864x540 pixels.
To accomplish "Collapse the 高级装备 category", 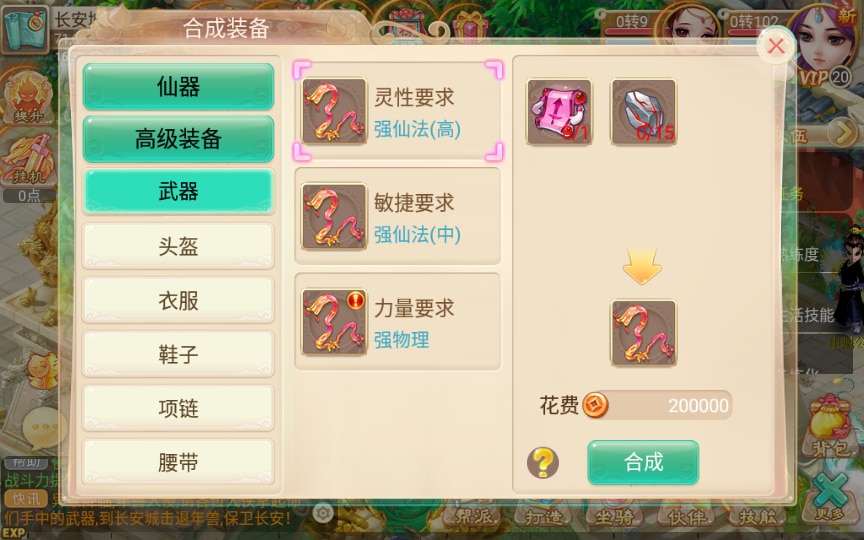I will click(179, 139).
